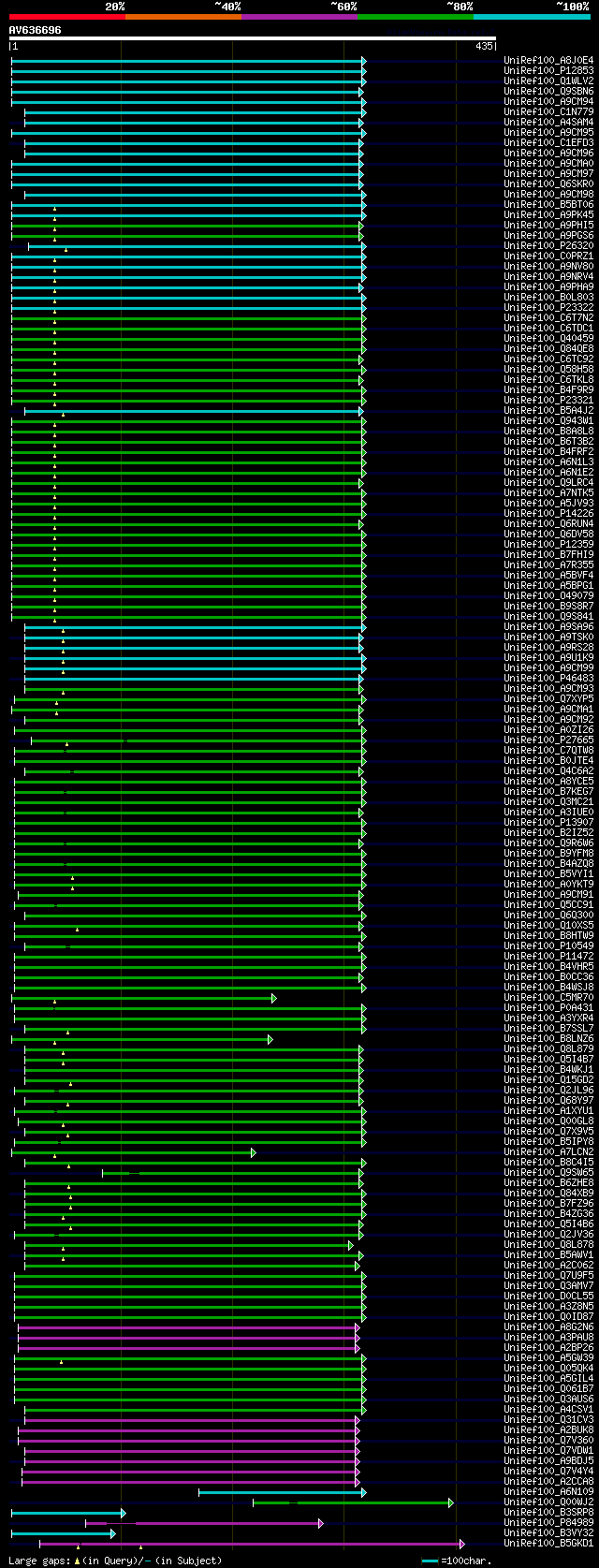Select the UniRef100_P12359 label
Image resolution: width=599 pixels, height=1568 pixels.
(548, 544)
